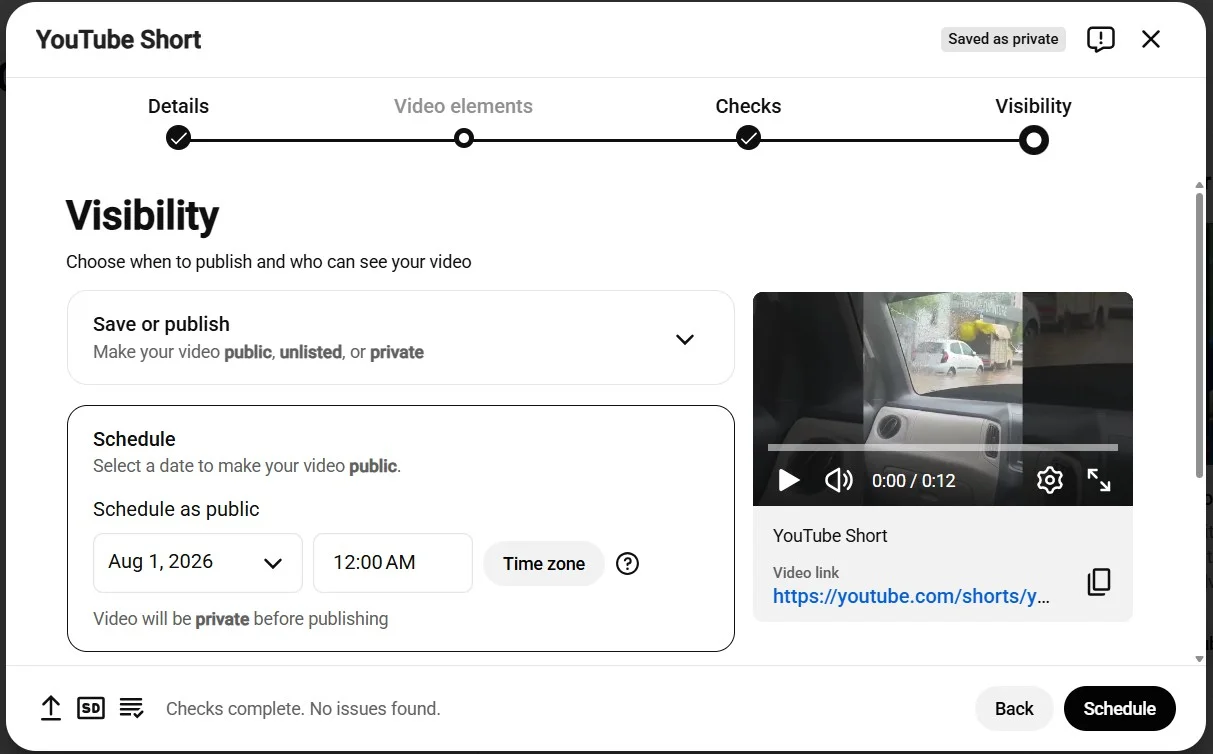The width and height of the screenshot is (1213, 754).
Task: Go Back to previous step
Action: coord(1014,708)
